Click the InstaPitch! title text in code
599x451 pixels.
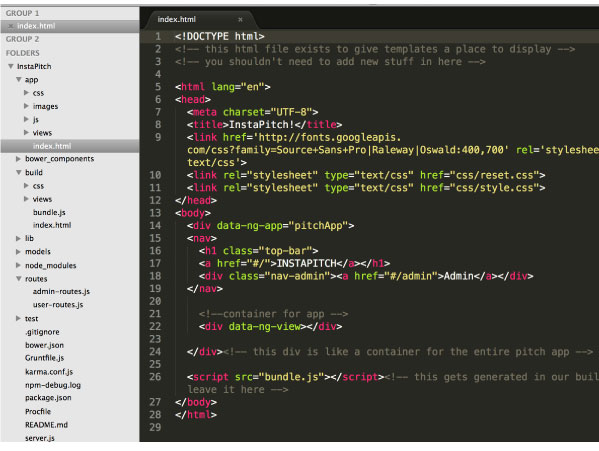[261, 125]
